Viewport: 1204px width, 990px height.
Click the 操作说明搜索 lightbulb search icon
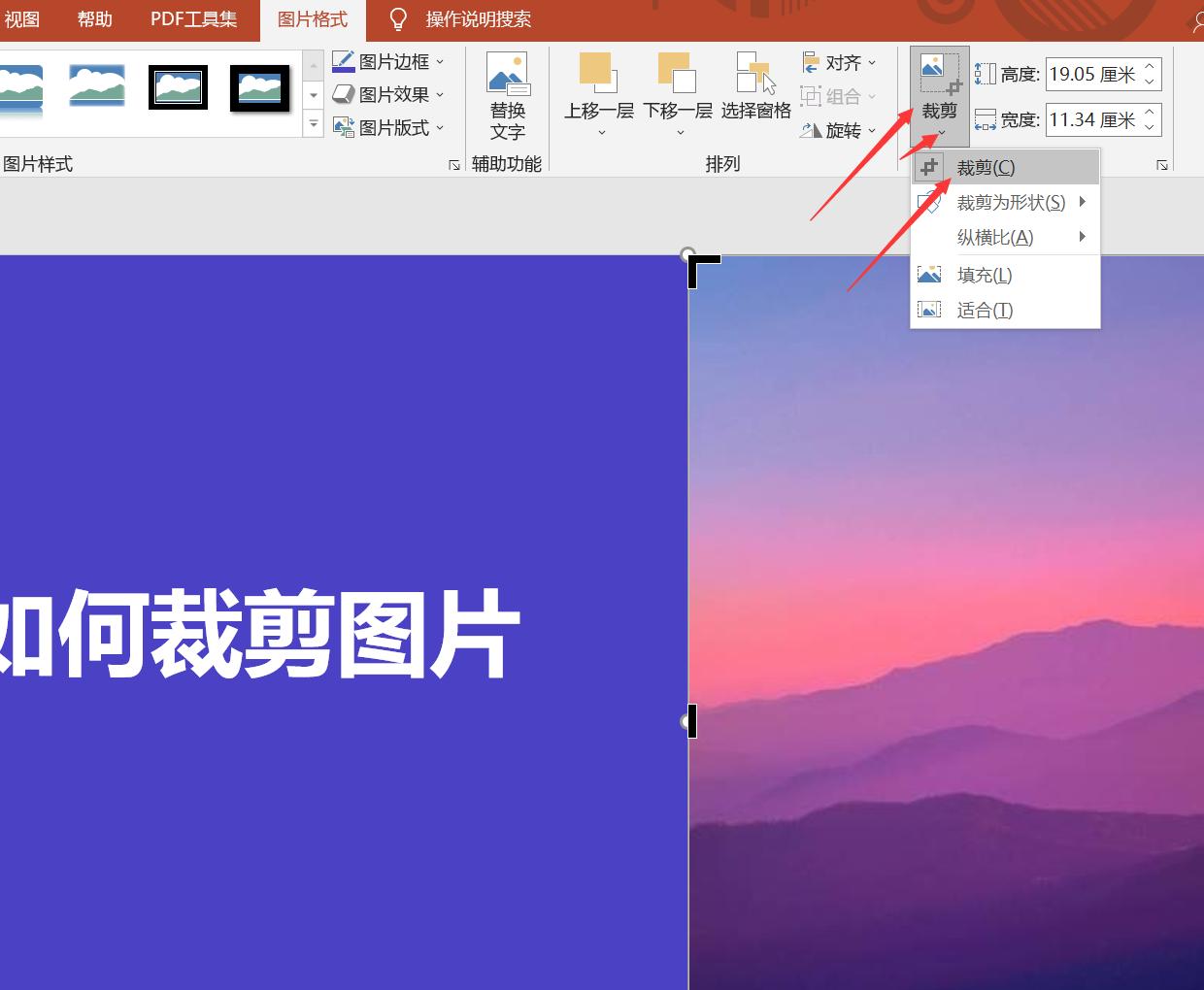pos(397,16)
